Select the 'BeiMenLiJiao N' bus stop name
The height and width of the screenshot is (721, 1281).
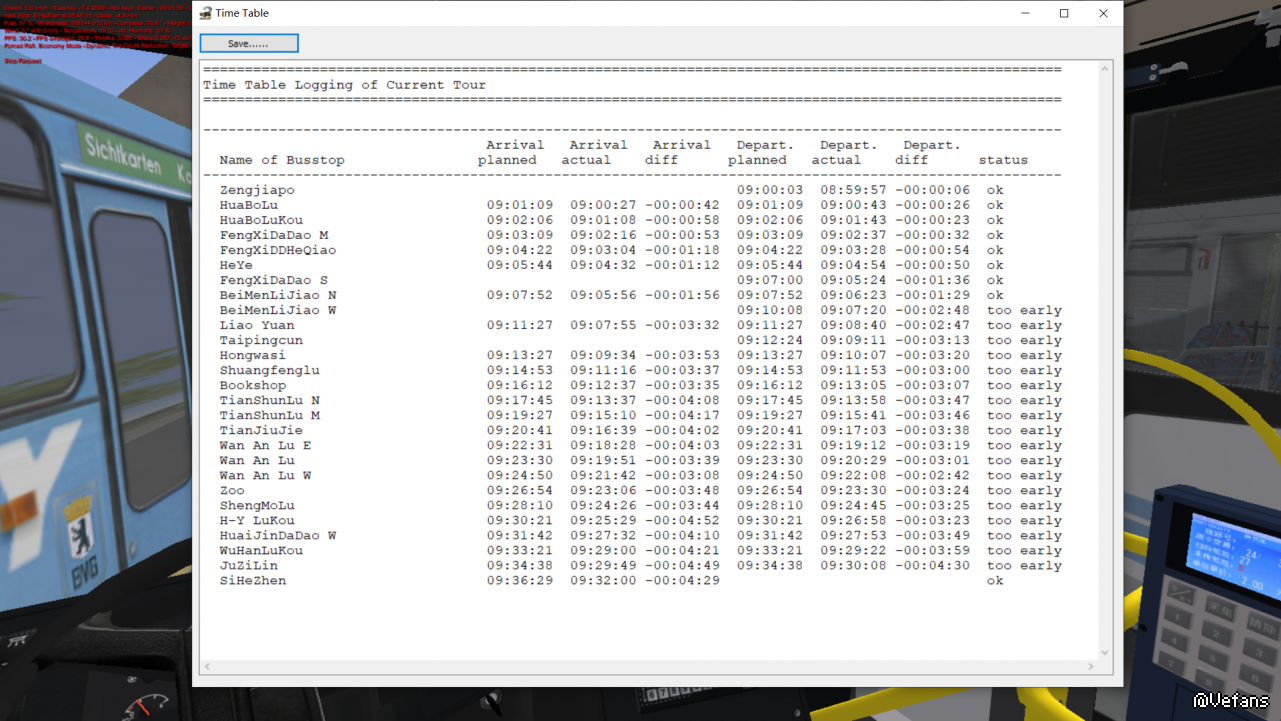tap(278, 295)
